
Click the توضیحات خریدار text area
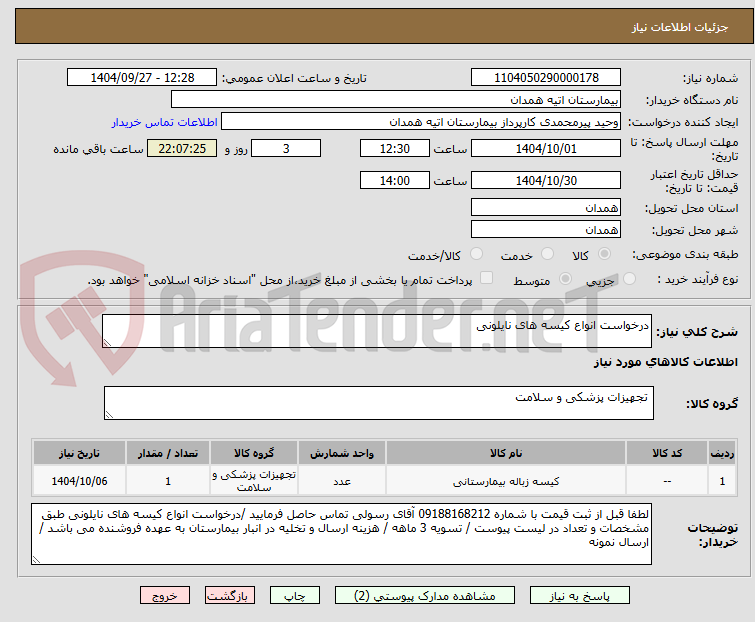pyautogui.click(x=341, y=534)
